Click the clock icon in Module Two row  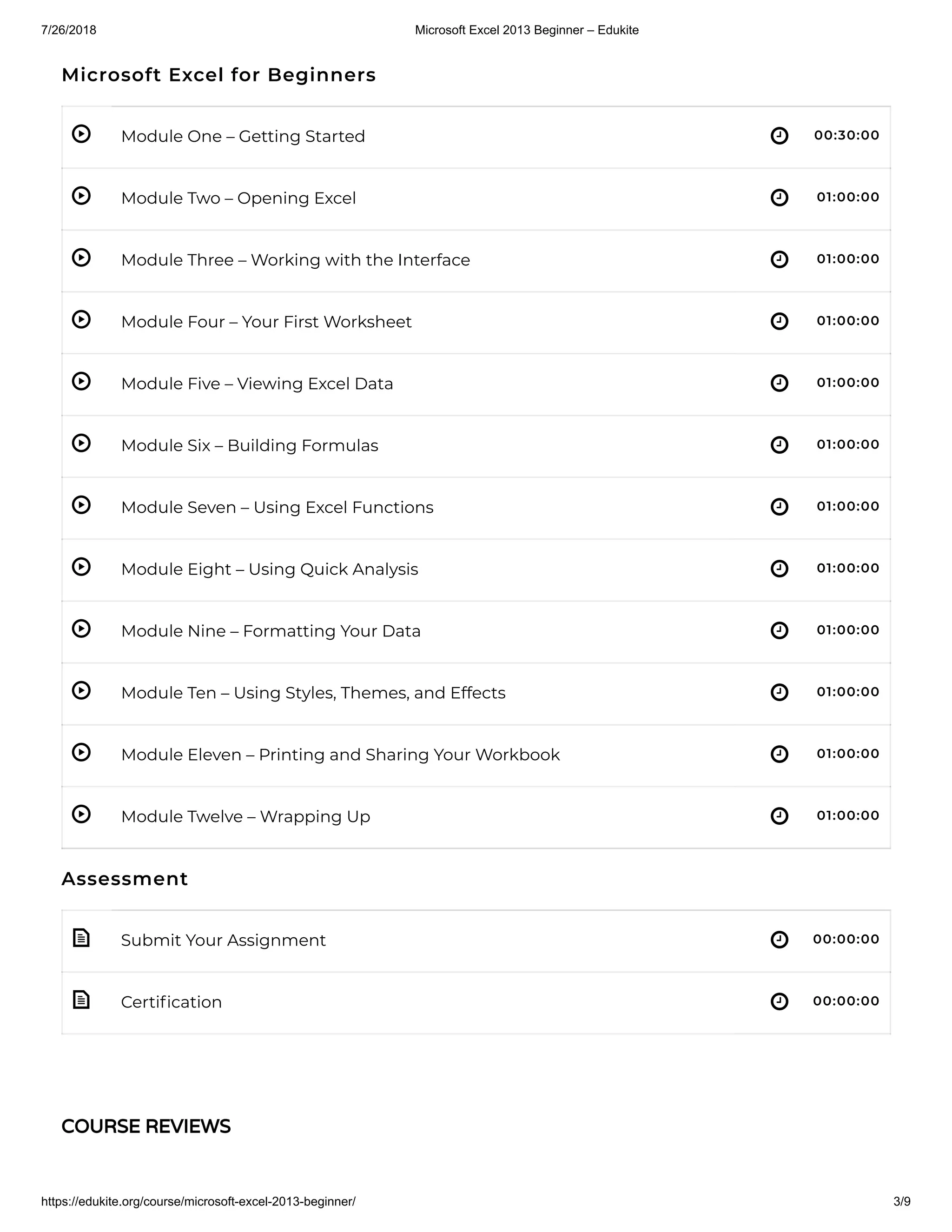779,198
